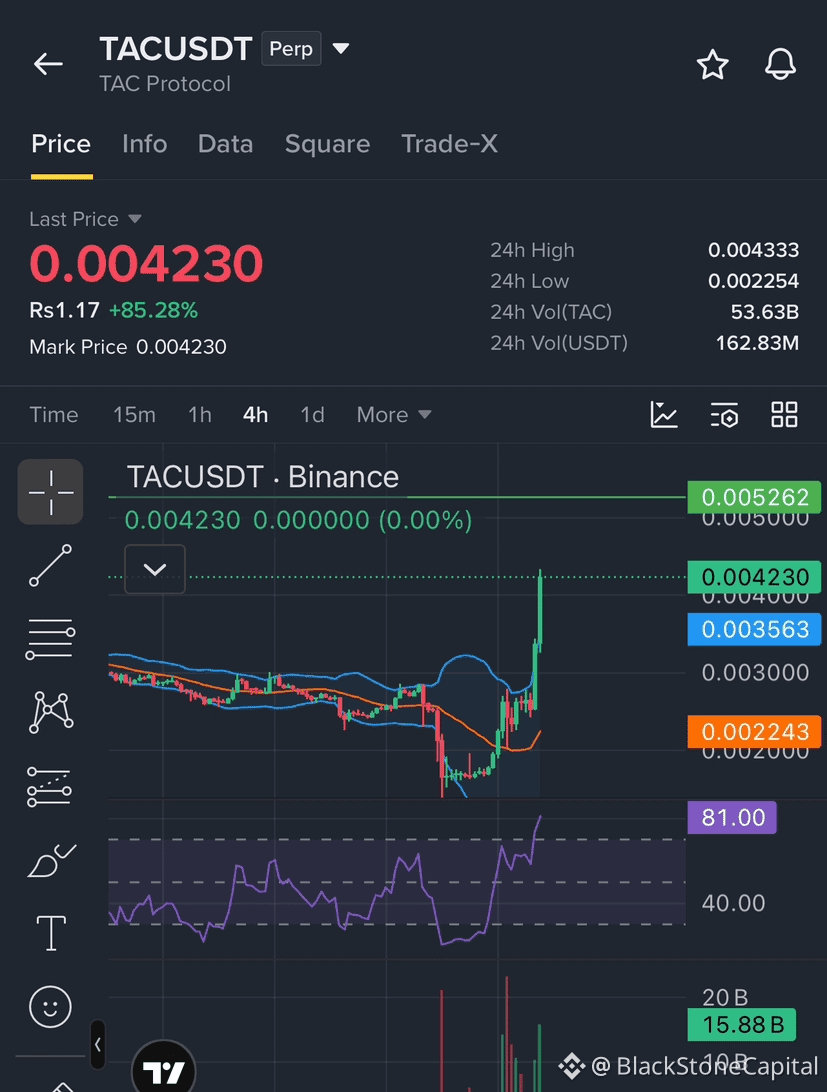Click the TACUSDT · Binance chart title
The height and width of the screenshot is (1092, 827).
(x=263, y=477)
